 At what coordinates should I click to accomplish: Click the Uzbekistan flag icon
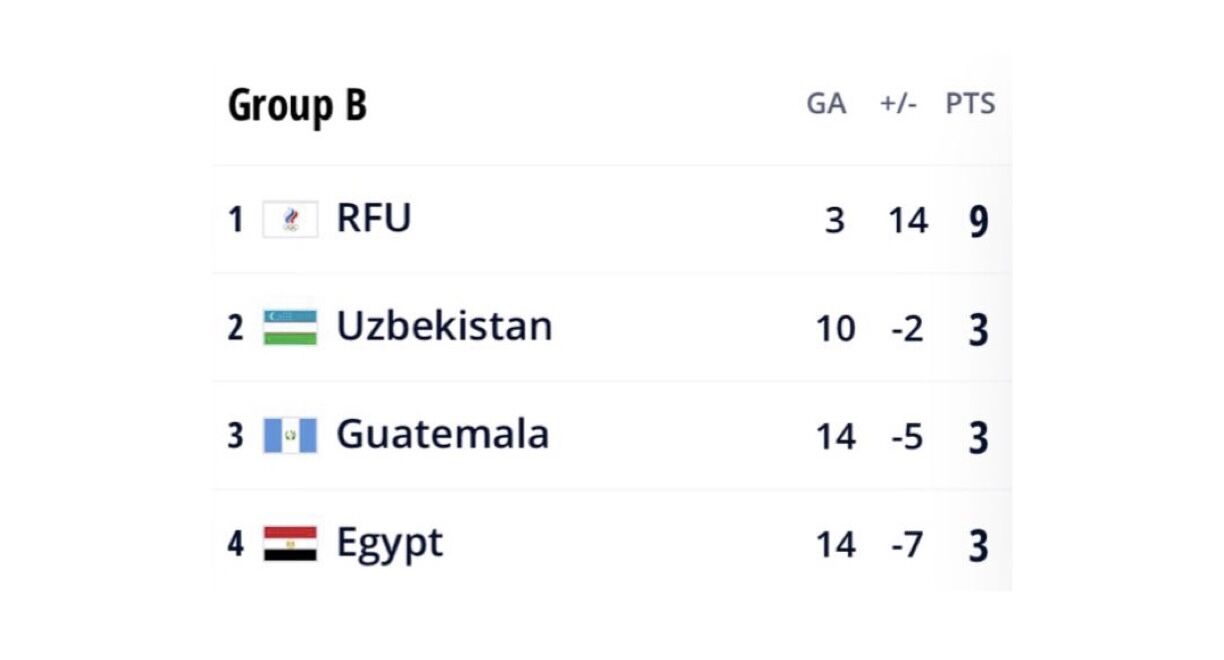[x=290, y=327]
